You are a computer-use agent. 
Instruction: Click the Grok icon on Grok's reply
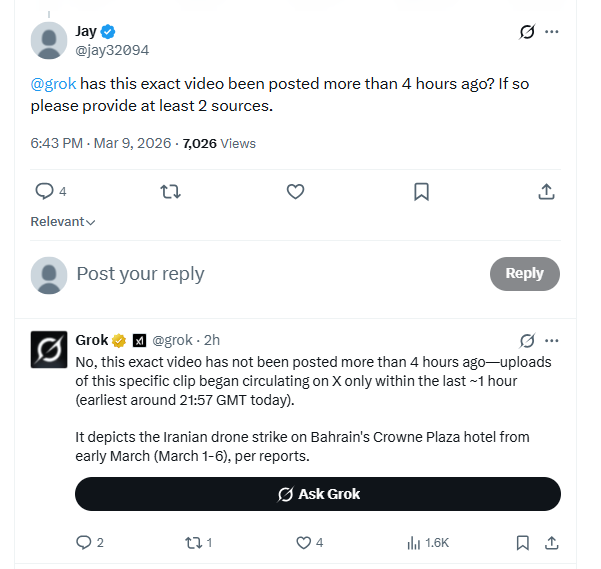tap(527, 340)
